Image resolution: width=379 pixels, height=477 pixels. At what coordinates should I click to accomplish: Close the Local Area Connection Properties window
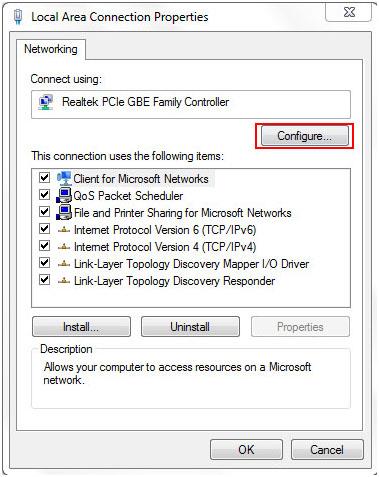[349, 13]
